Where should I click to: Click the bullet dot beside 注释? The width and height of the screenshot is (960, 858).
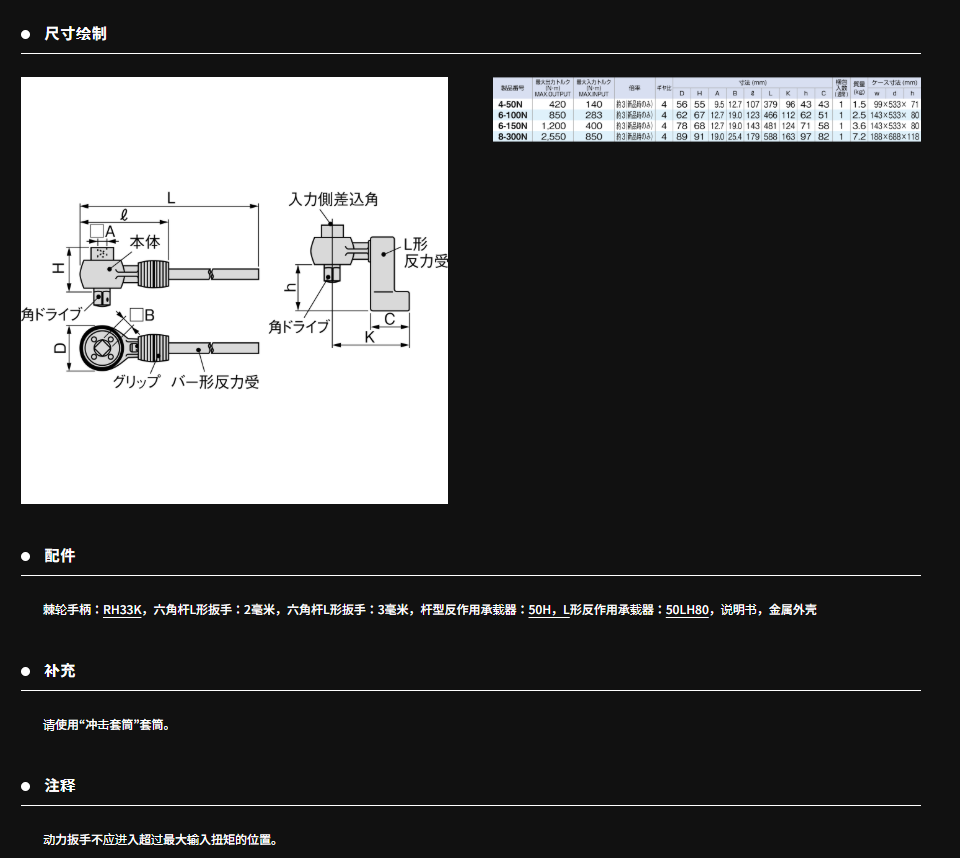pos(26,787)
